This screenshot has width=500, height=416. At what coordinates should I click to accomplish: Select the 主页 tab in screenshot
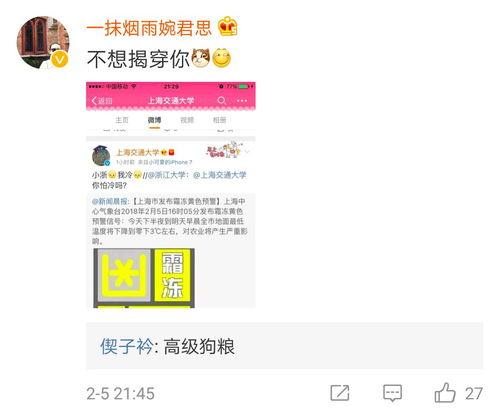pos(122,120)
